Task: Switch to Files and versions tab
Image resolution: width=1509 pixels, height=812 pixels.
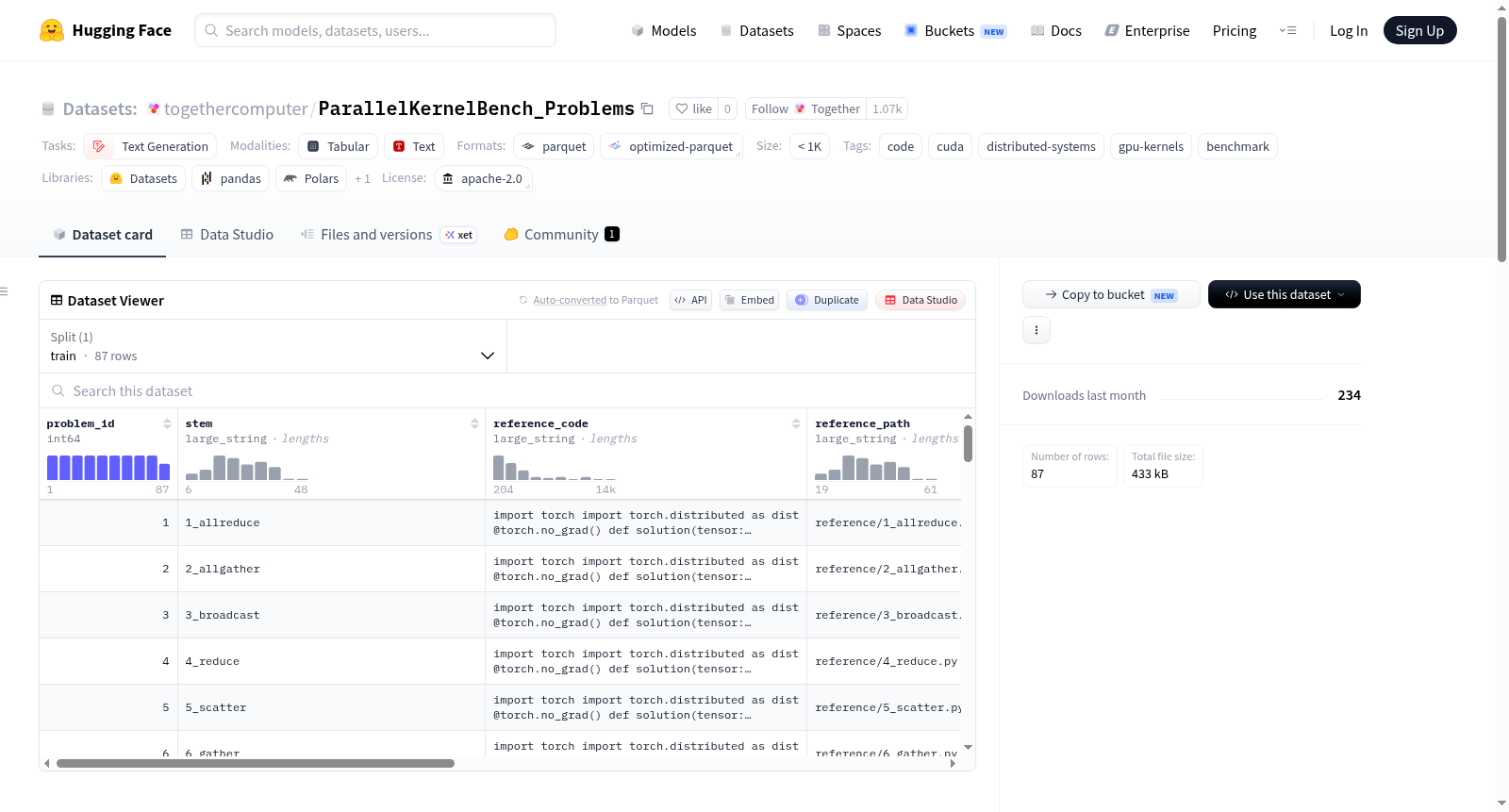Action: tap(389, 234)
